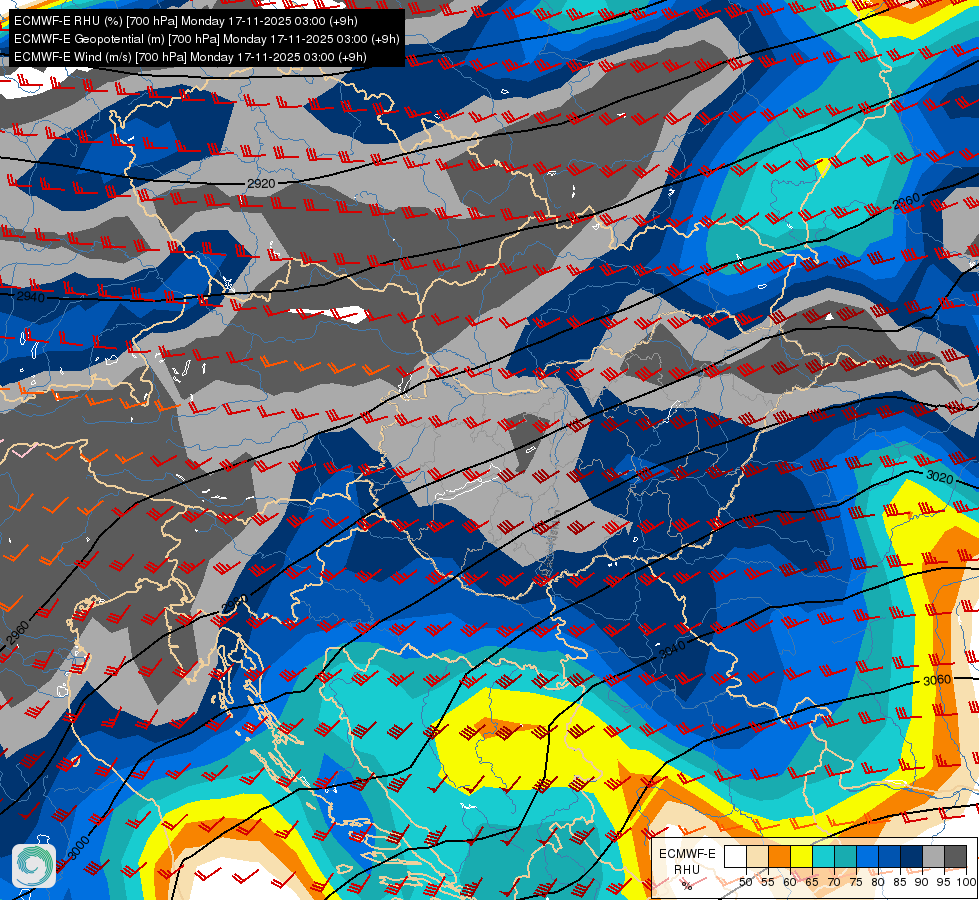Click the legend tick value 80

coord(878,882)
